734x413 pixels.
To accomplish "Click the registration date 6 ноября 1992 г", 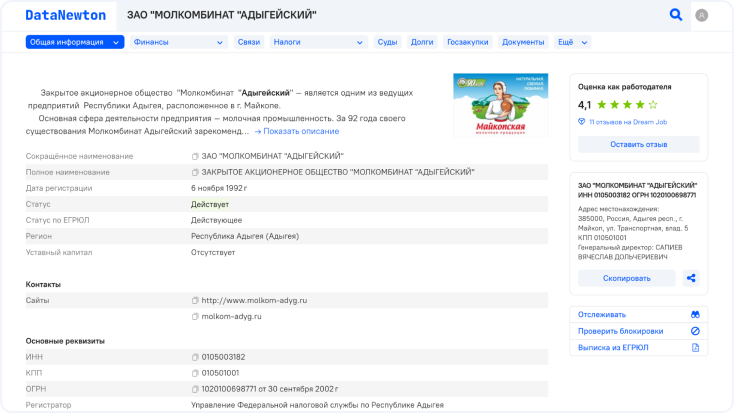I will [x=219, y=188].
